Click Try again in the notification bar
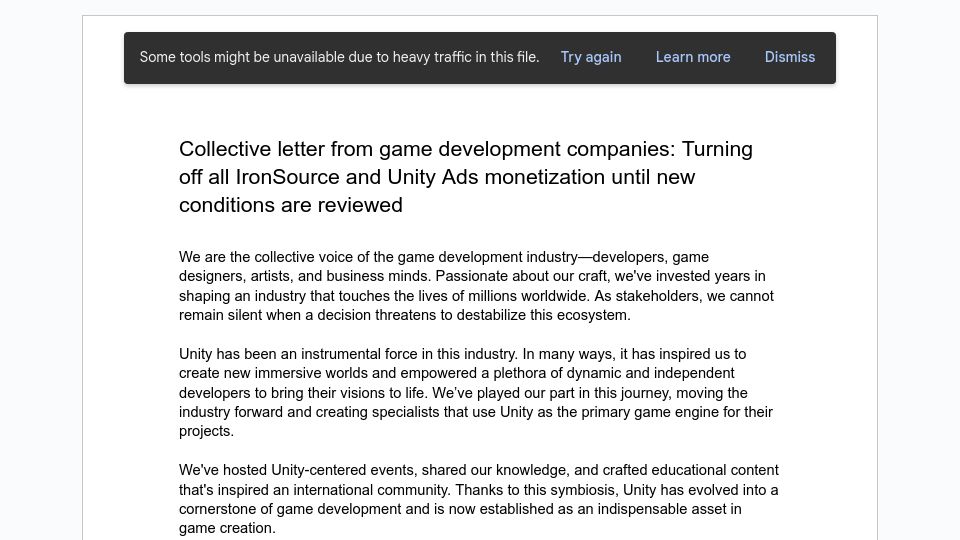The image size is (960, 540). 591,58
